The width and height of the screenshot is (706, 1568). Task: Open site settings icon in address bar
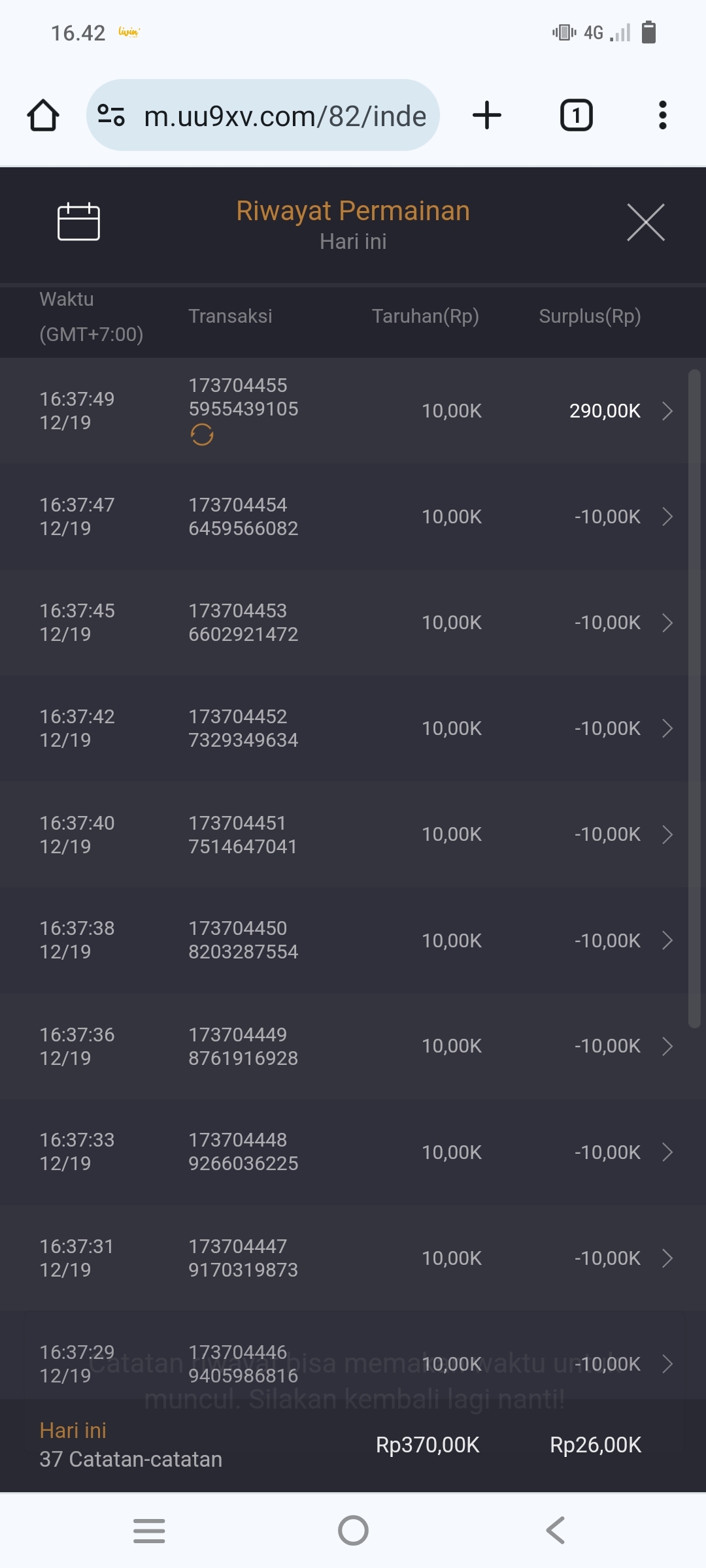[x=111, y=116]
